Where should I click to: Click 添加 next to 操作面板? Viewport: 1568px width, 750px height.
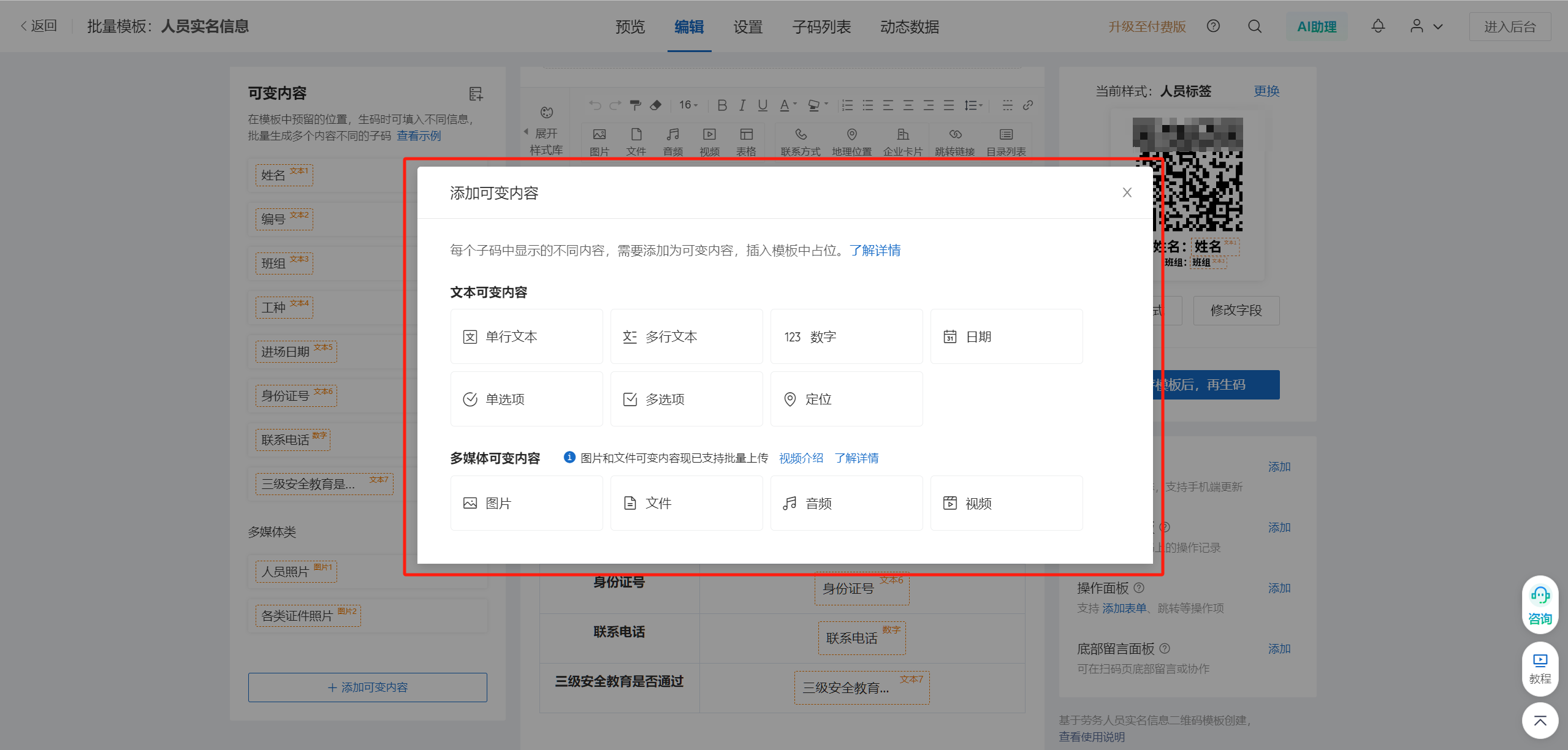tap(1279, 588)
